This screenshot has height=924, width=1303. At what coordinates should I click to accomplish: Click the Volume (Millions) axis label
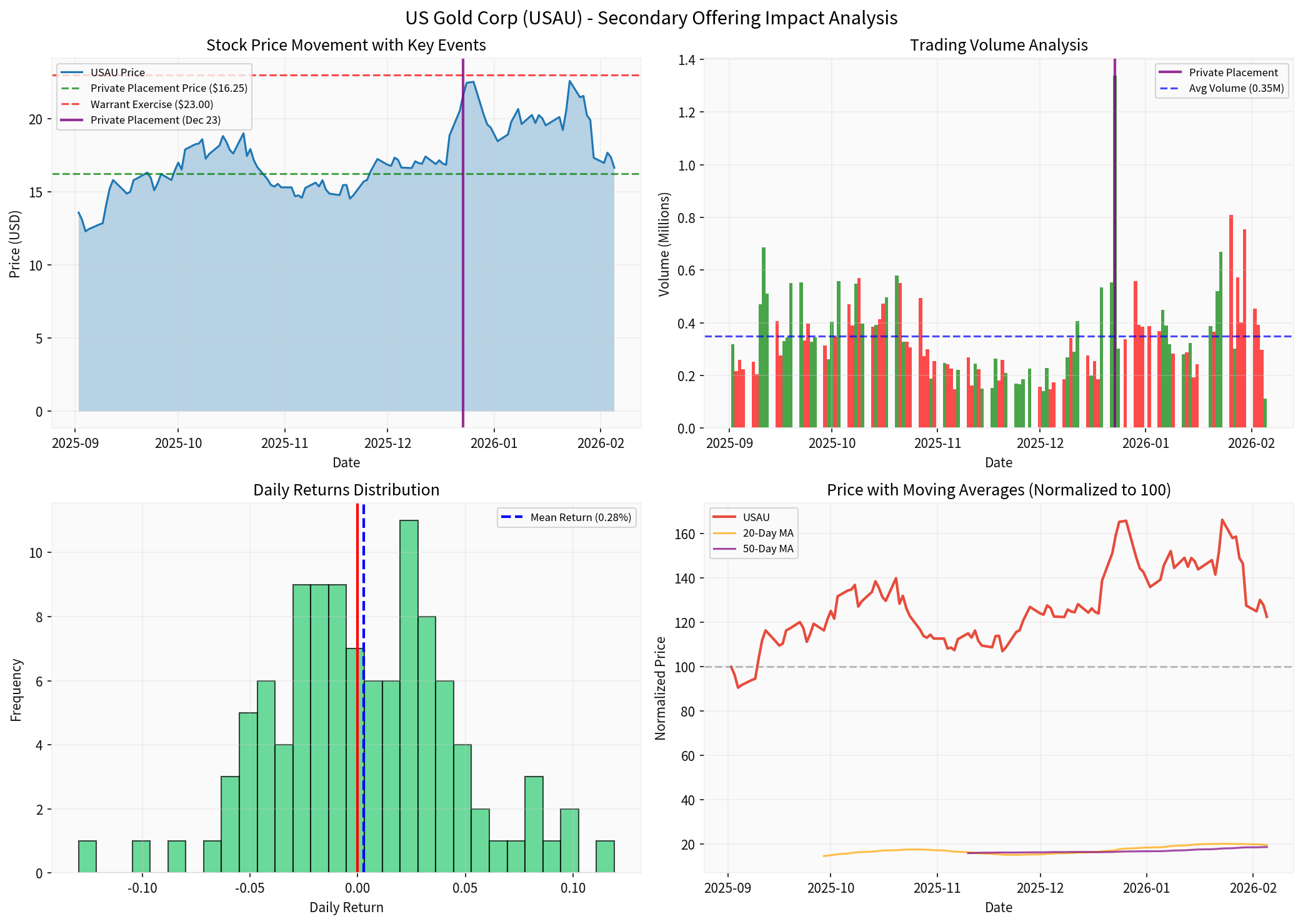pos(664,244)
